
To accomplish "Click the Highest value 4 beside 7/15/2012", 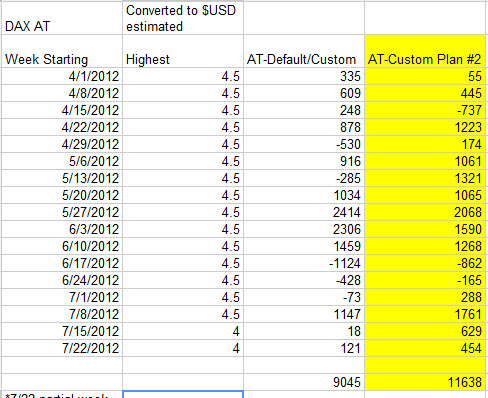I will pos(183,331).
